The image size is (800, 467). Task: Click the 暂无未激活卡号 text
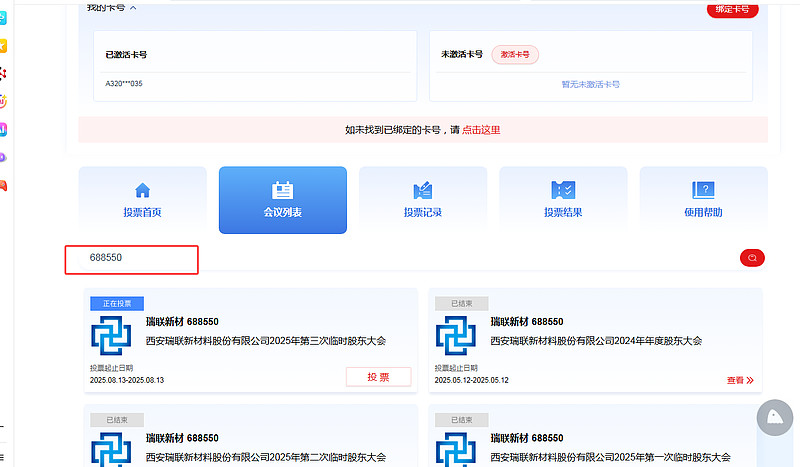(591, 84)
